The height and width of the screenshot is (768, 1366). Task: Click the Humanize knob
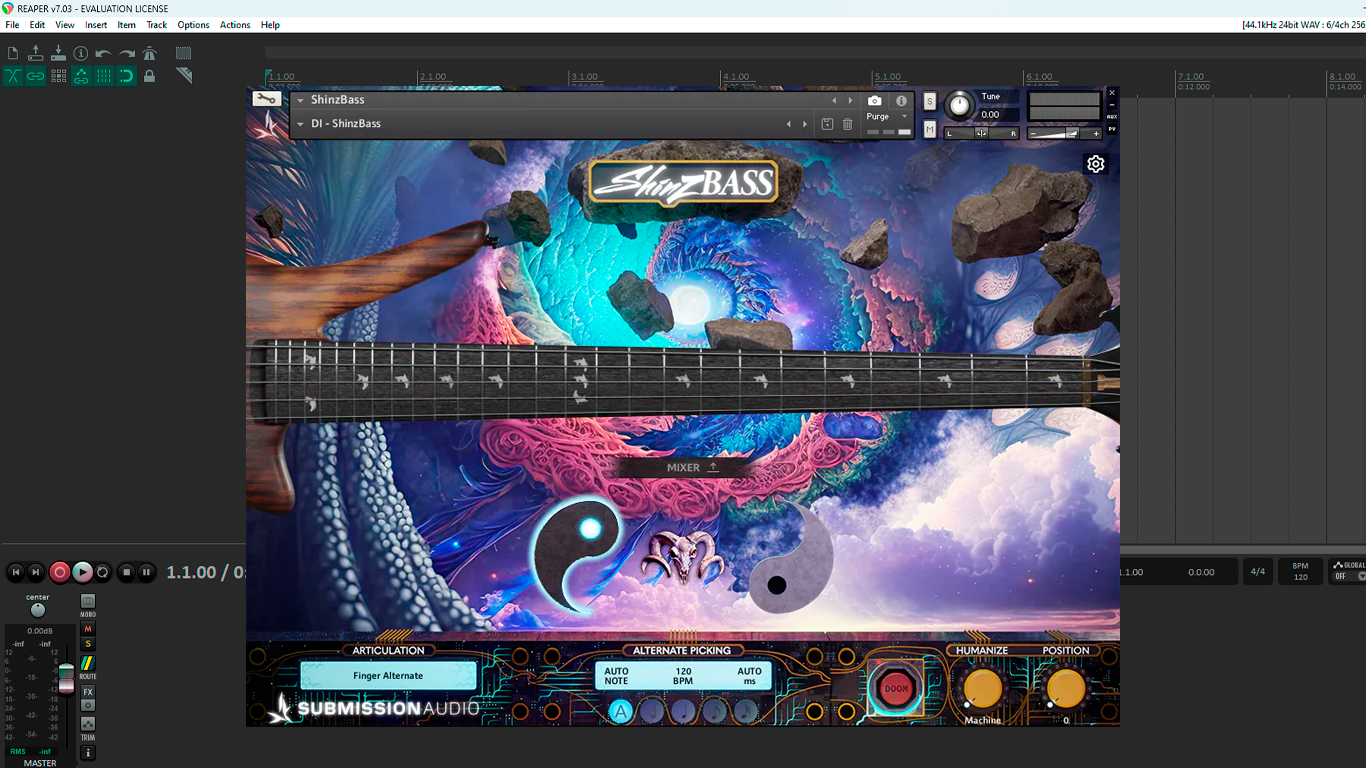pos(983,688)
